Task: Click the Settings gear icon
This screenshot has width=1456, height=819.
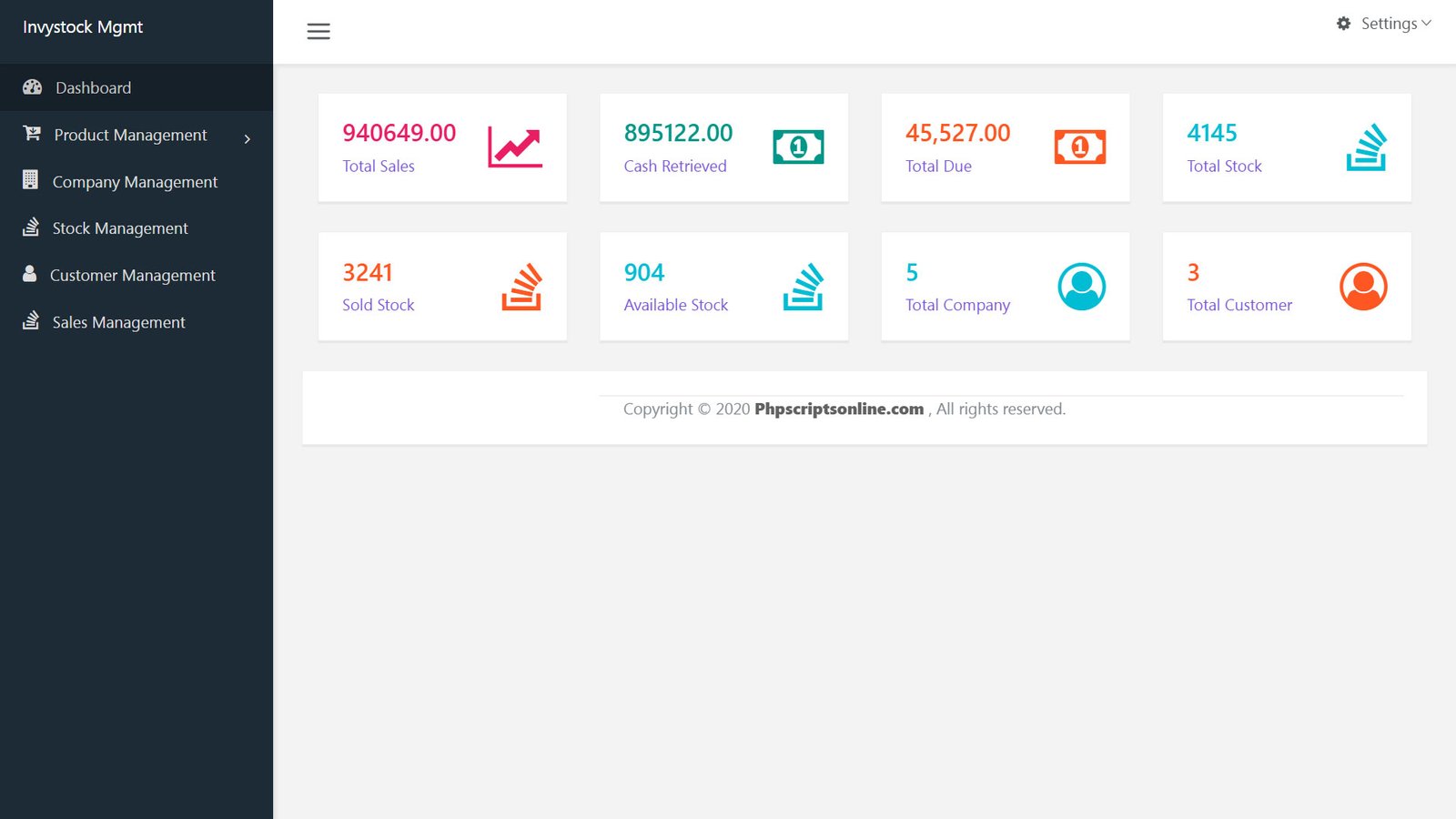Action: [x=1343, y=24]
